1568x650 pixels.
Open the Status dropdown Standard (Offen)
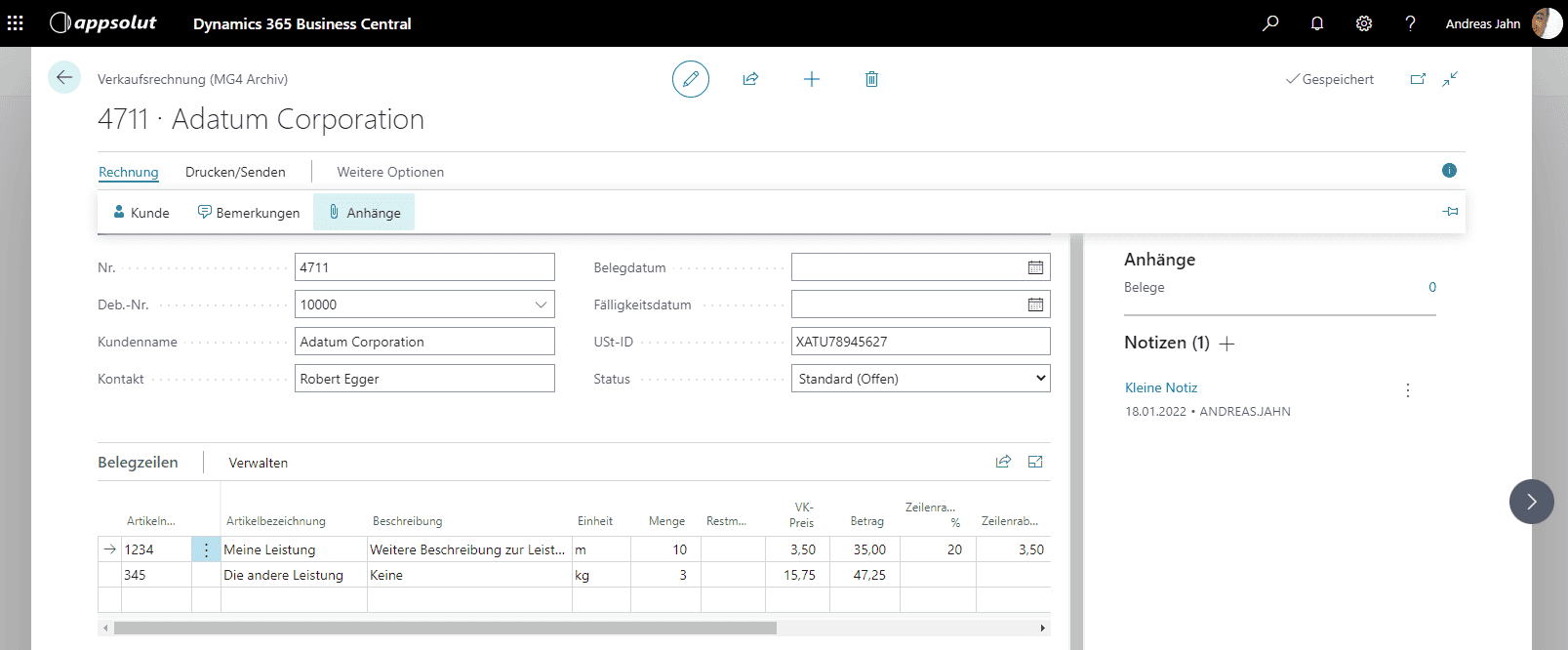[x=920, y=379]
